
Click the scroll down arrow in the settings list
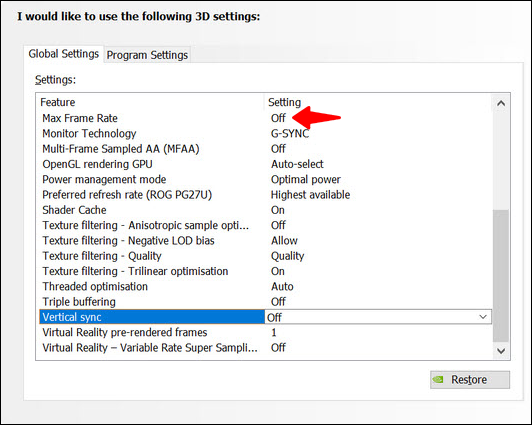tap(501, 351)
